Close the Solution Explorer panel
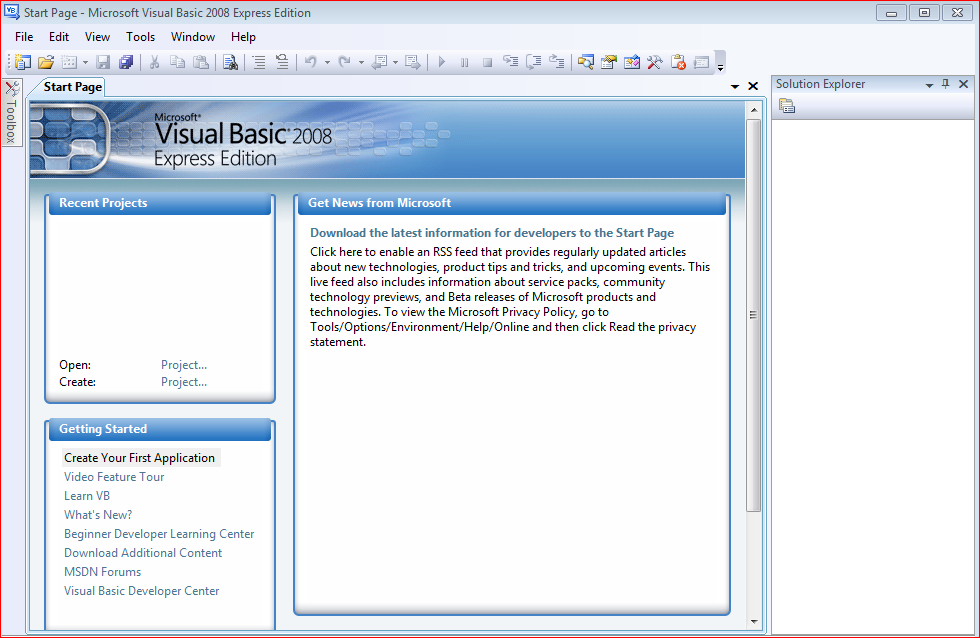 [x=963, y=84]
